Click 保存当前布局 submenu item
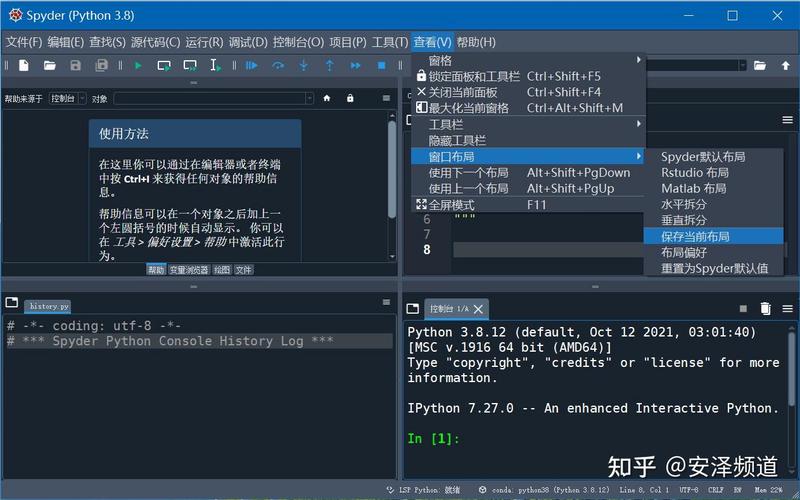Screen dimensions: 800x500 (714, 236)
